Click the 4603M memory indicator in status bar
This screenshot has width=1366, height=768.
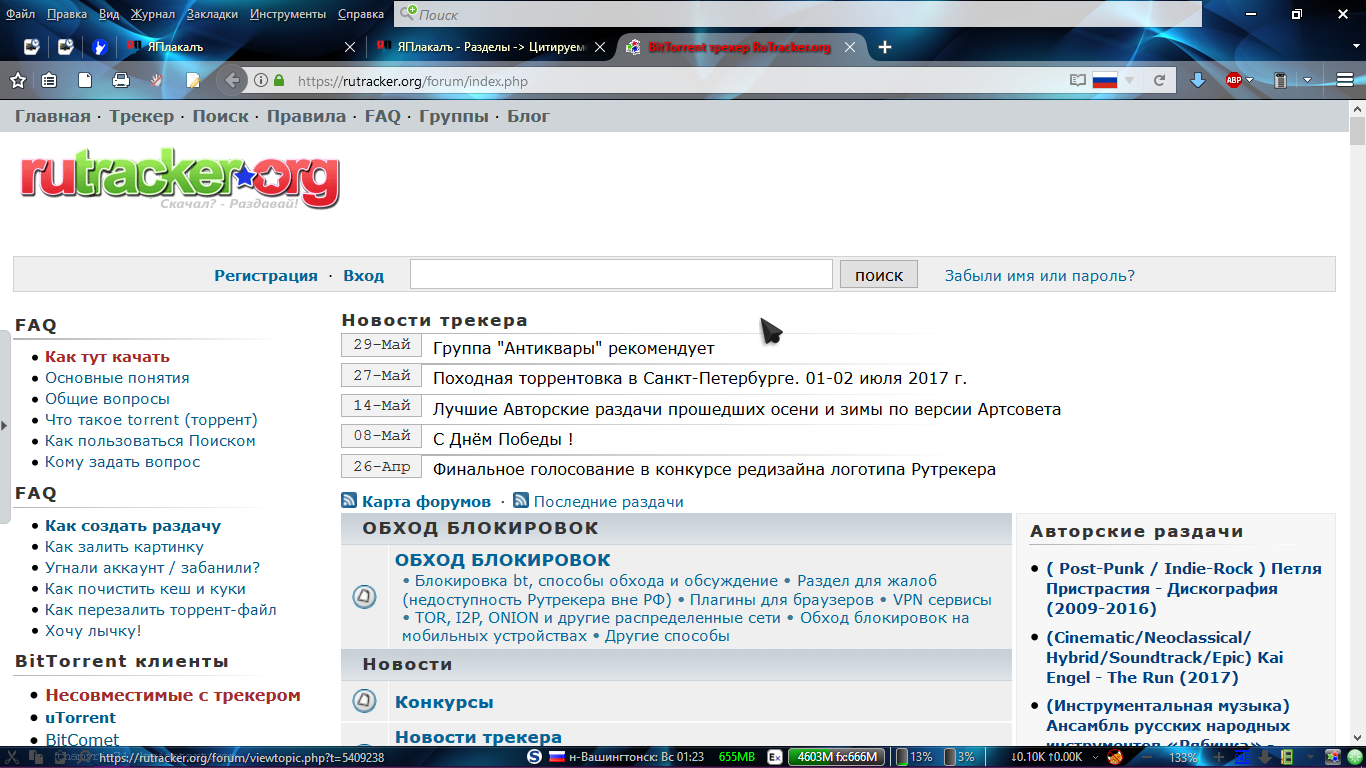[x=836, y=757]
